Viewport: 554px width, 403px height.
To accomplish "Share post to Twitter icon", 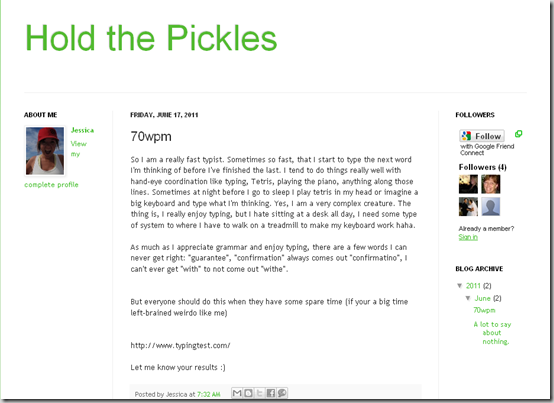I will click(260, 393).
